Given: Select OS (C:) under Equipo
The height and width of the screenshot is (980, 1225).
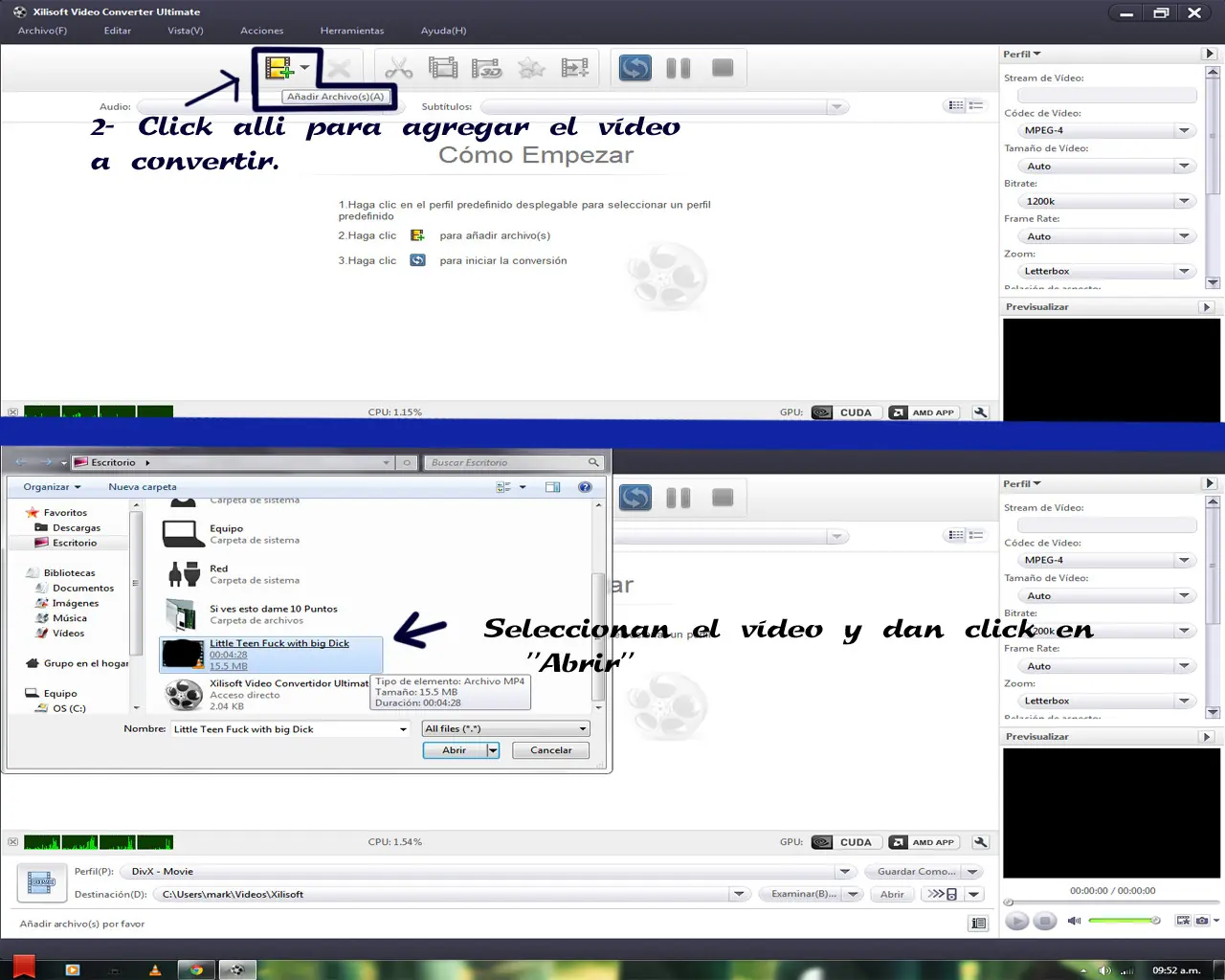Looking at the screenshot, I should pos(69,708).
